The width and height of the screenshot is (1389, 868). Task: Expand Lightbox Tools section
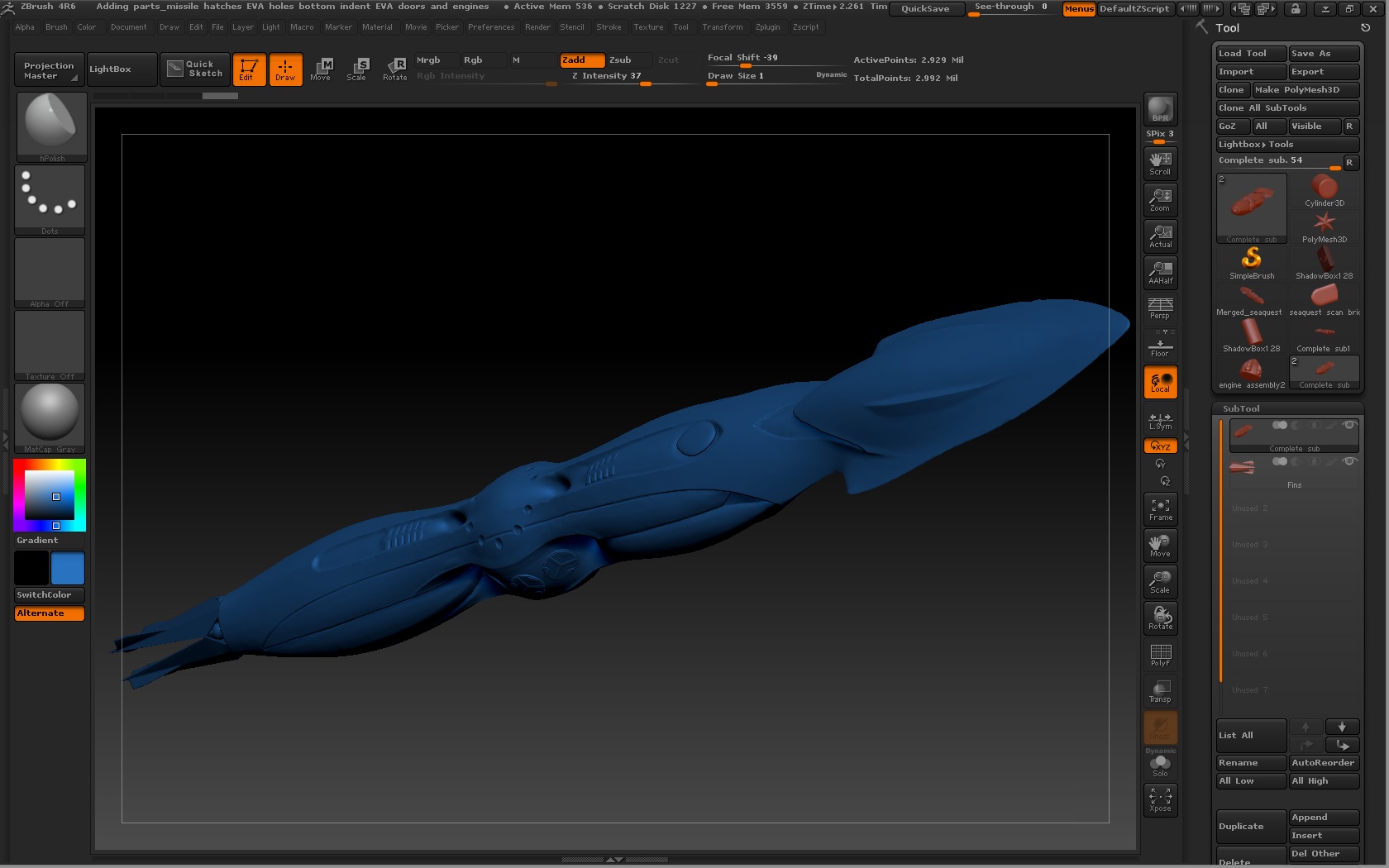[x=1287, y=144]
